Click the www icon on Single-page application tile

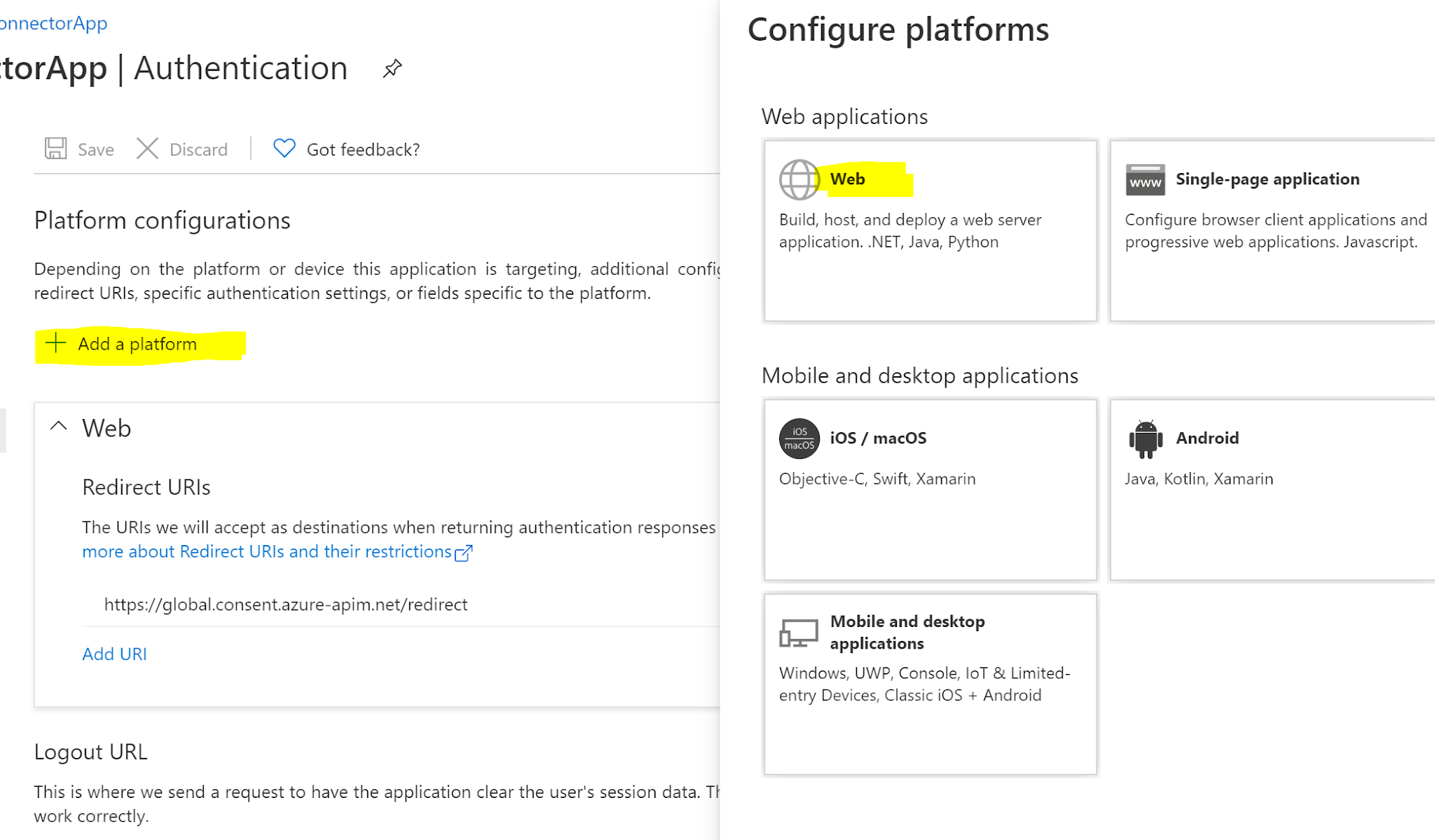point(1145,179)
